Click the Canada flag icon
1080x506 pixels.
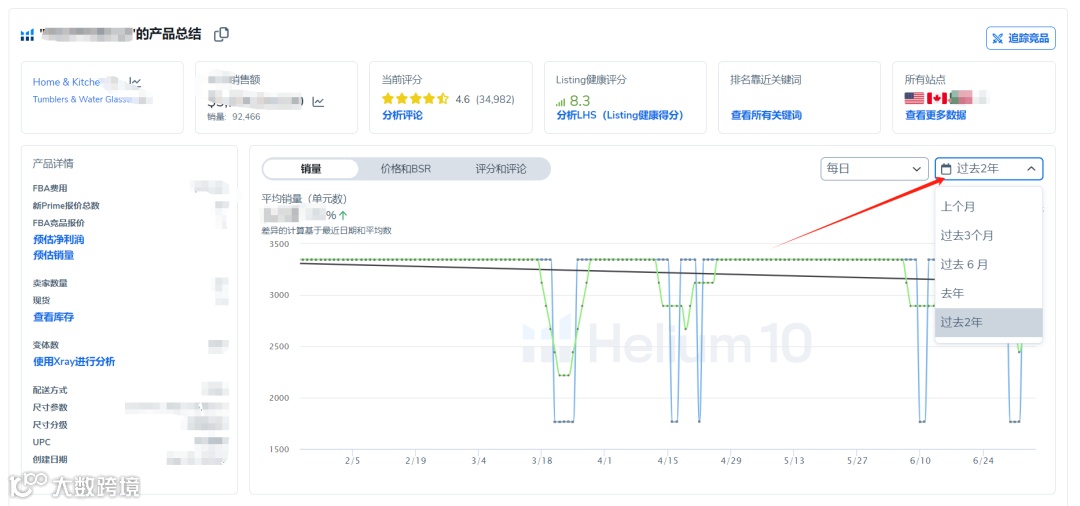[937, 98]
